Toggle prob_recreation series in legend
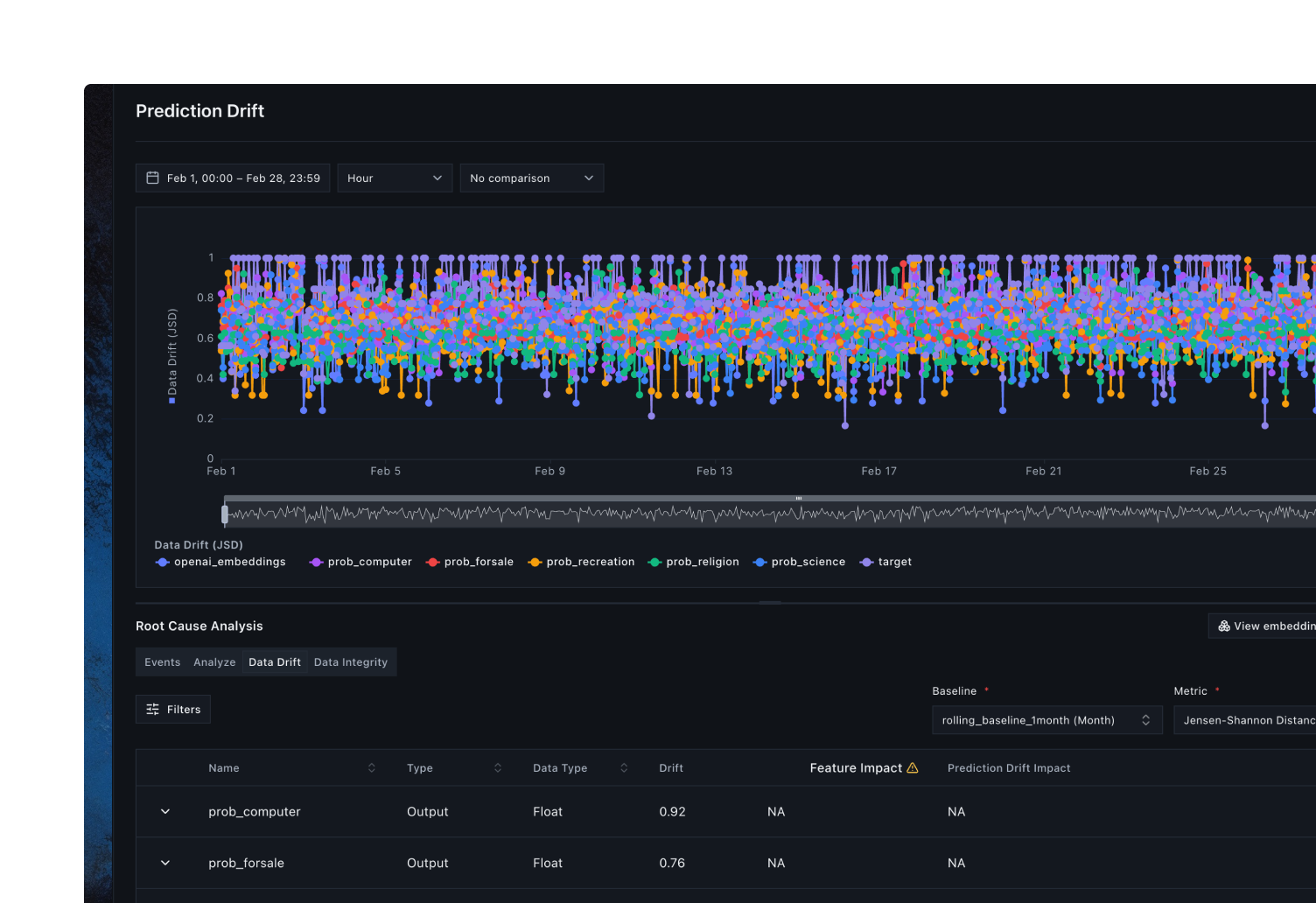The width and height of the screenshot is (1316, 903). tap(581, 562)
